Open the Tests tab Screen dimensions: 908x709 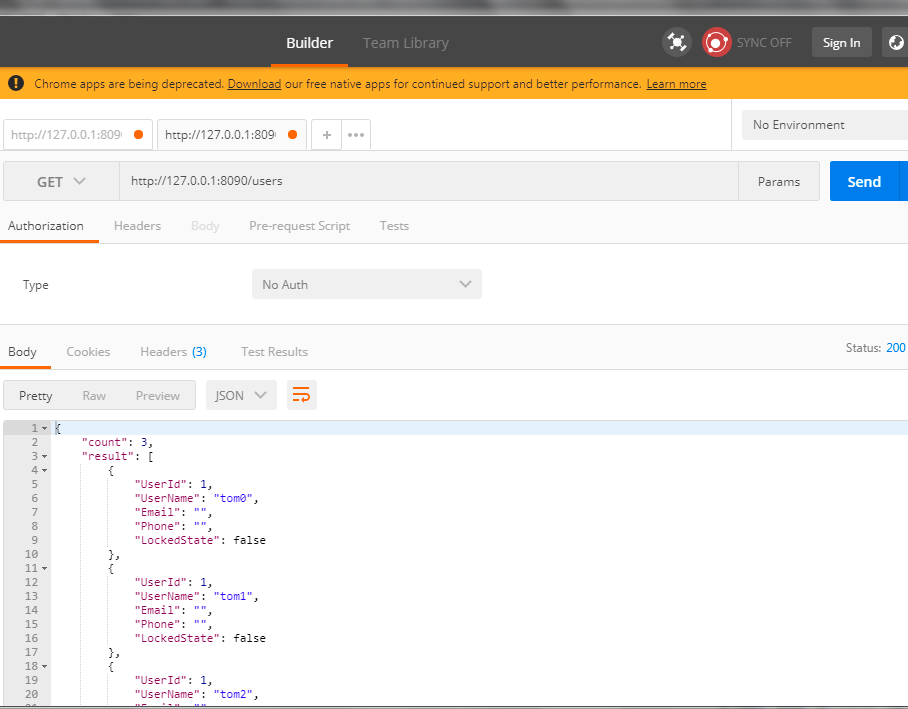pos(394,226)
